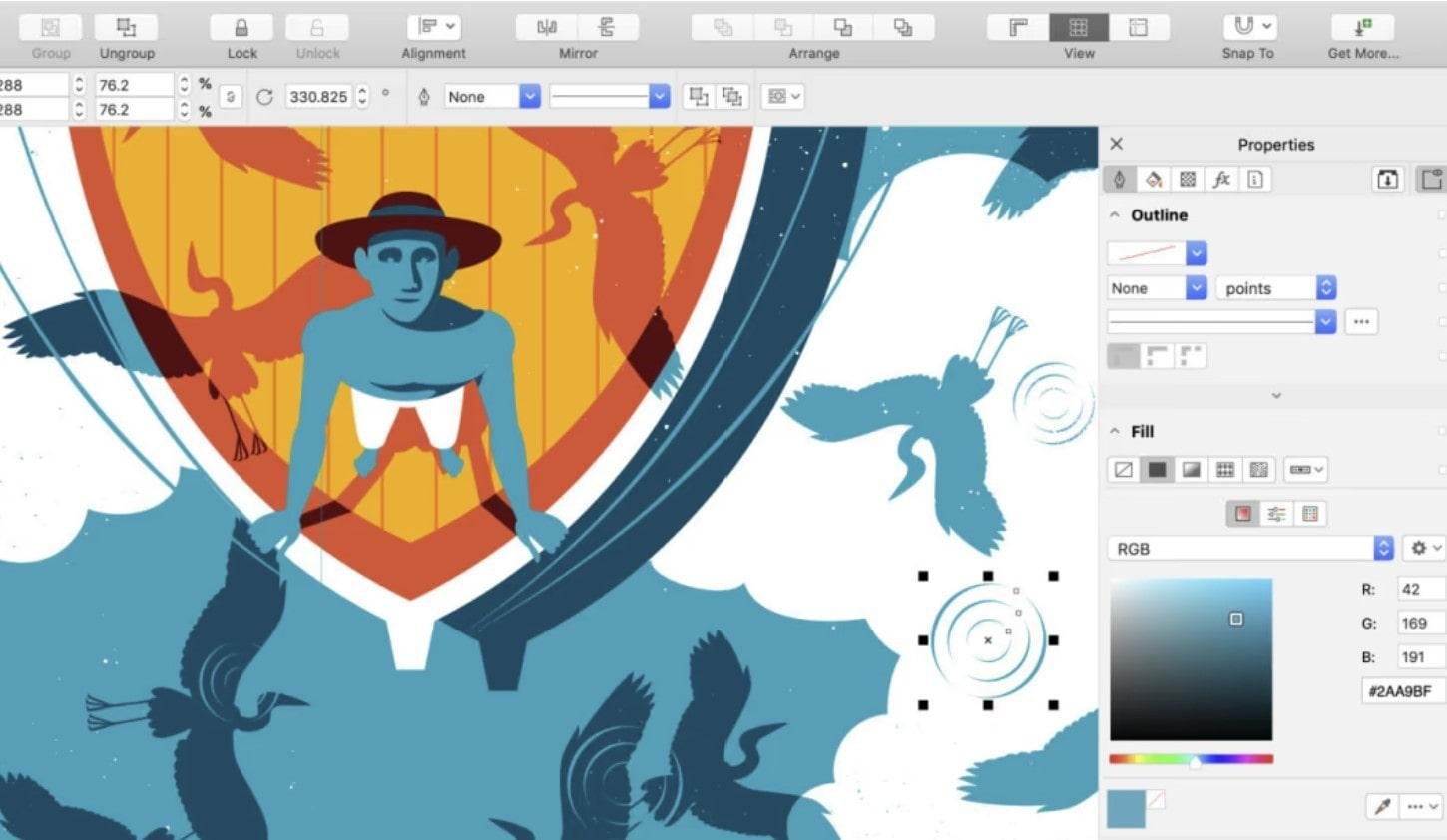Switch to the Fill paint-bucket tab
The width and height of the screenshot is (1447, 840).
1154,179
